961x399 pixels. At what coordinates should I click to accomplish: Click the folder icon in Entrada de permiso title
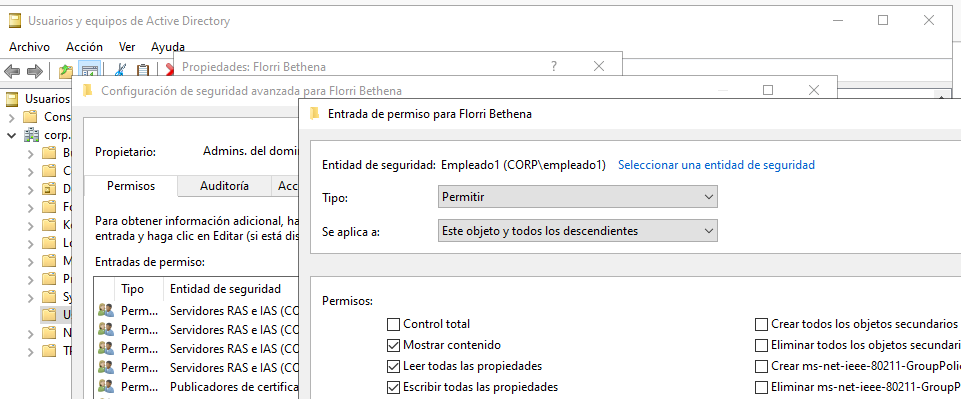pos(315,113)
